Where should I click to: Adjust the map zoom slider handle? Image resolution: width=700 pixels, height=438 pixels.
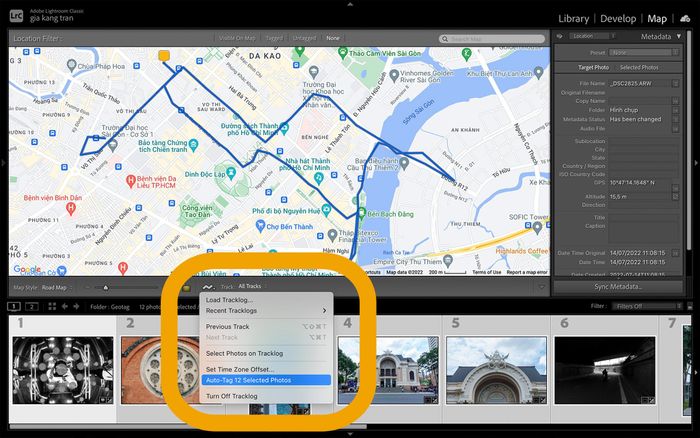[x=106, y=288]
